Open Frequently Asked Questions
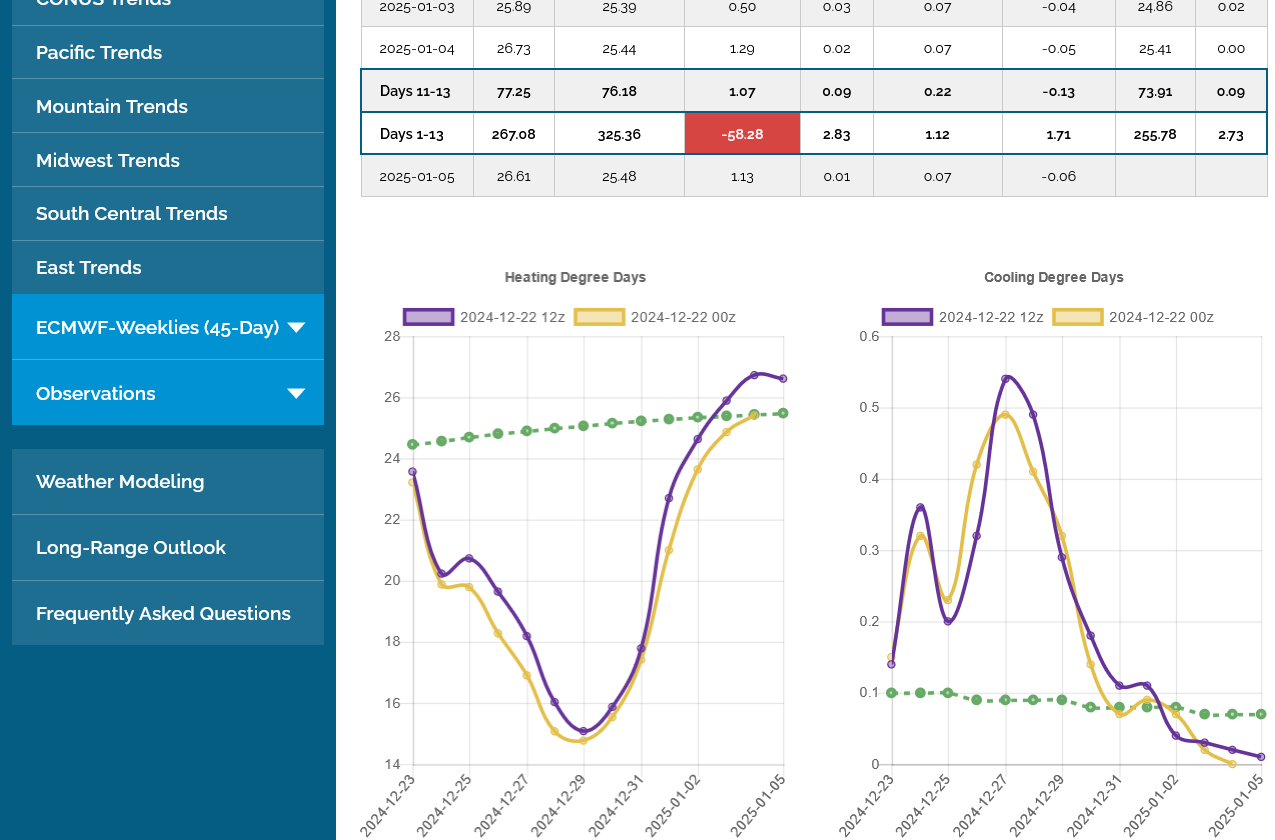 pyautogui.click(x=163, y=614)
